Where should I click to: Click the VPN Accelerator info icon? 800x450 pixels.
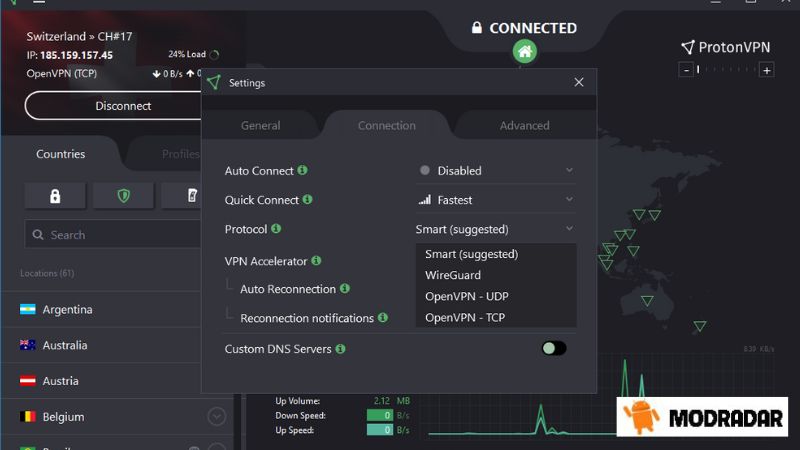(316, 261)
